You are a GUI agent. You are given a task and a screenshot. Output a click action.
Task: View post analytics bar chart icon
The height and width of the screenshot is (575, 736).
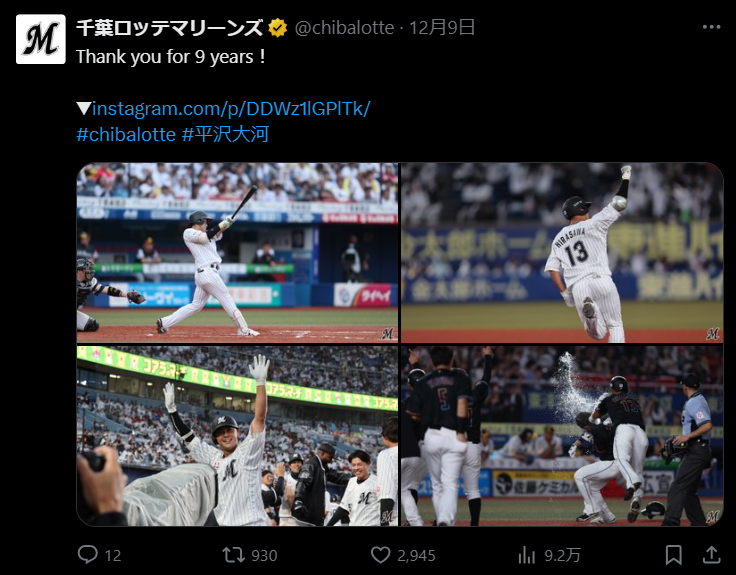[527, 555]
